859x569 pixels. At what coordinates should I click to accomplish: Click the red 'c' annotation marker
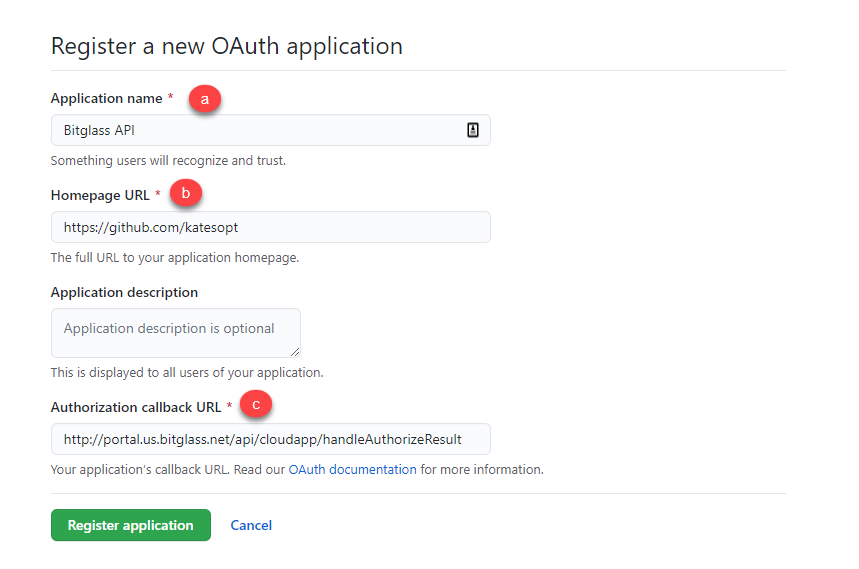click(x=256, y=405)
